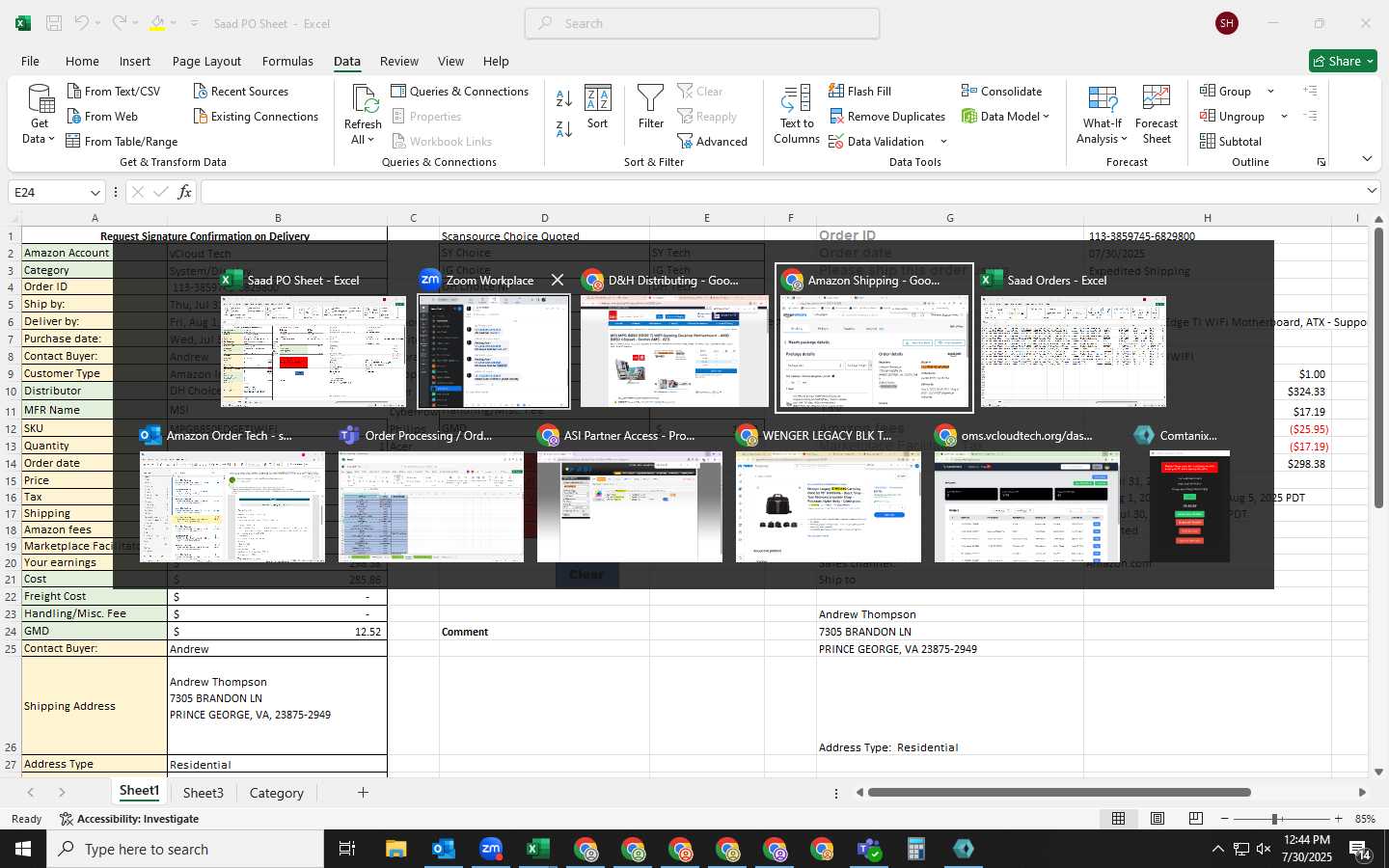
Task: Sort A to Z ascending
Action: pos(564,98)
